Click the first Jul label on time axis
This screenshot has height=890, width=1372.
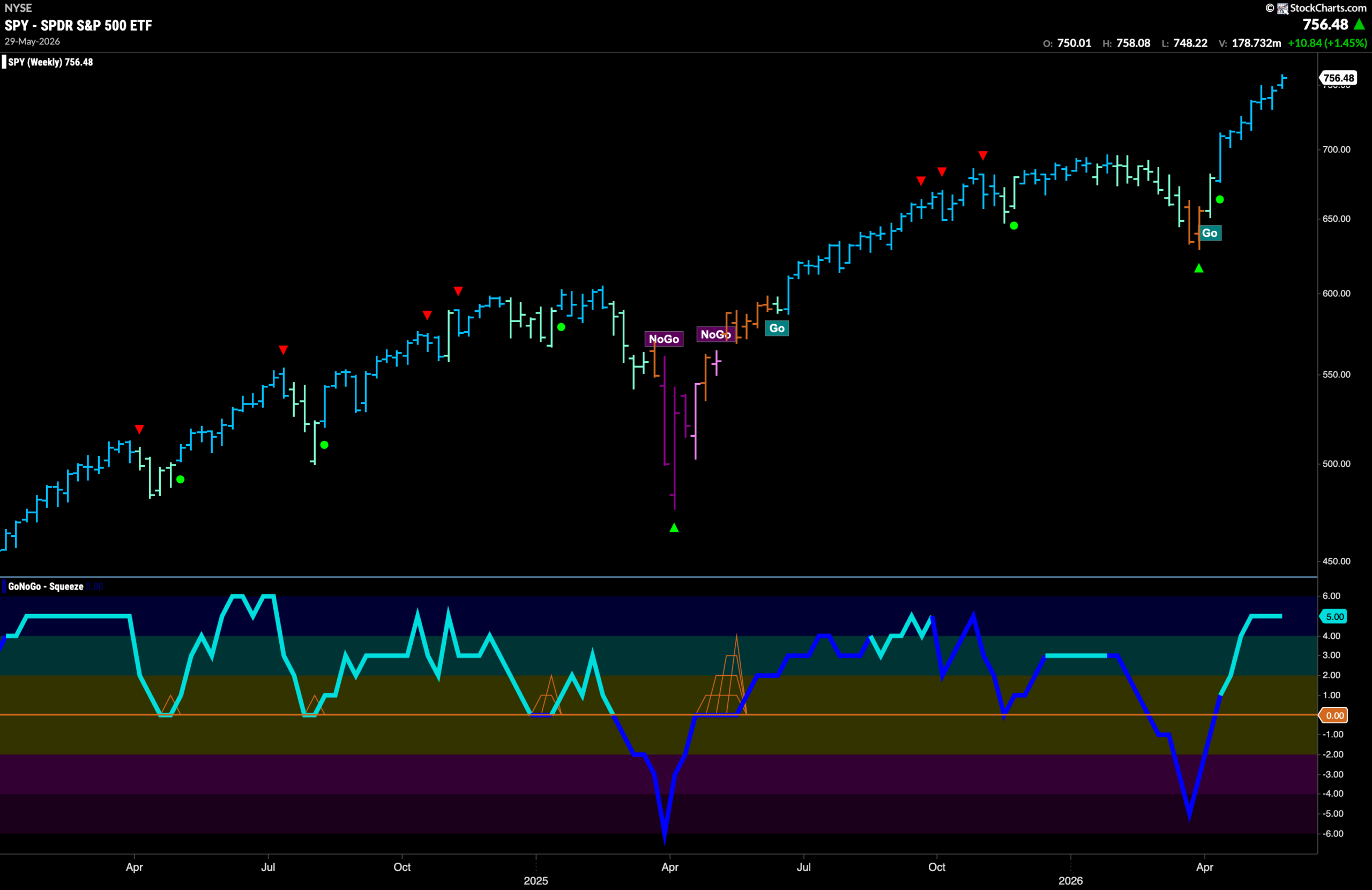268,867
